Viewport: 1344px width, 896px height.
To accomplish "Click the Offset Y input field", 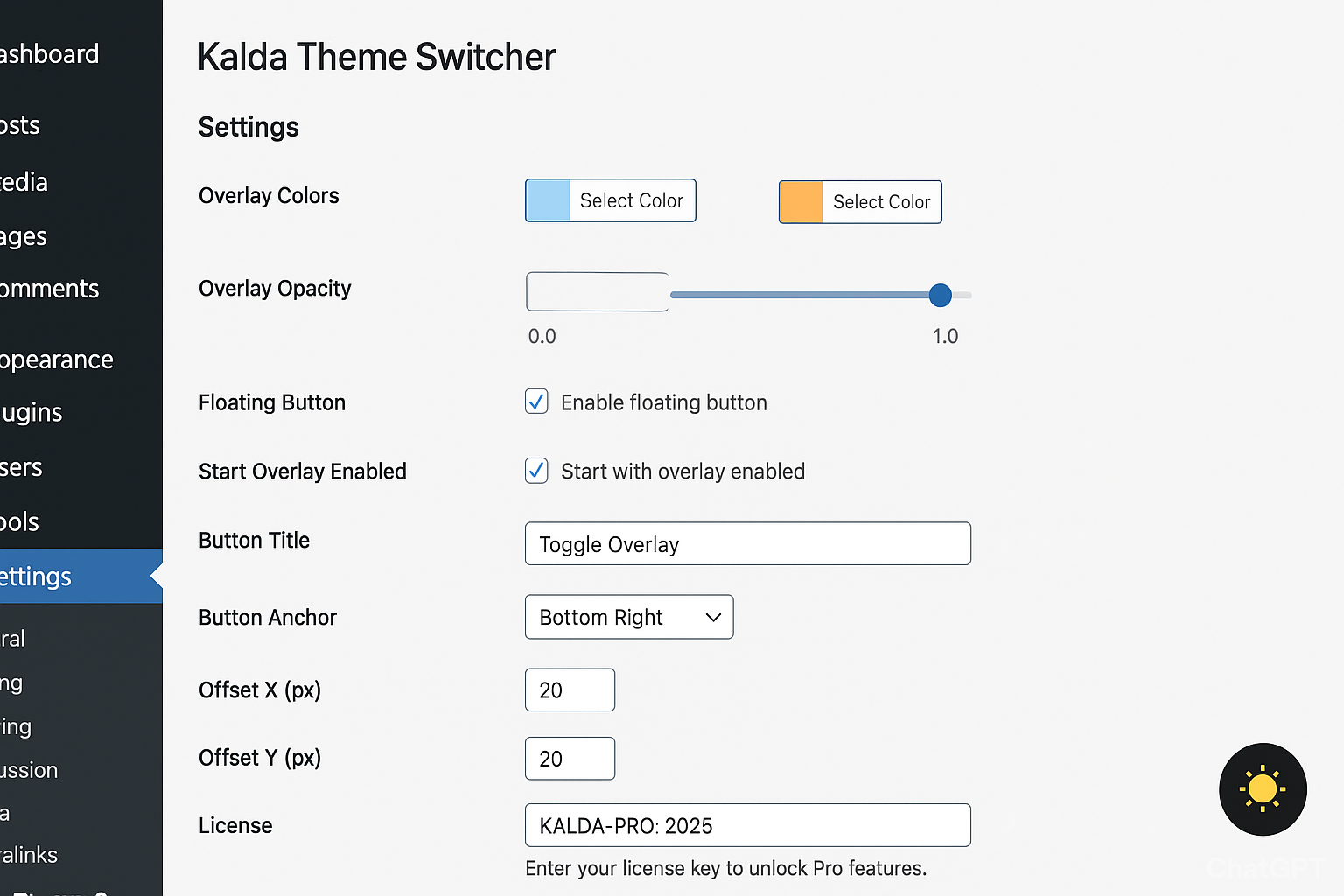I will [569, 758].
